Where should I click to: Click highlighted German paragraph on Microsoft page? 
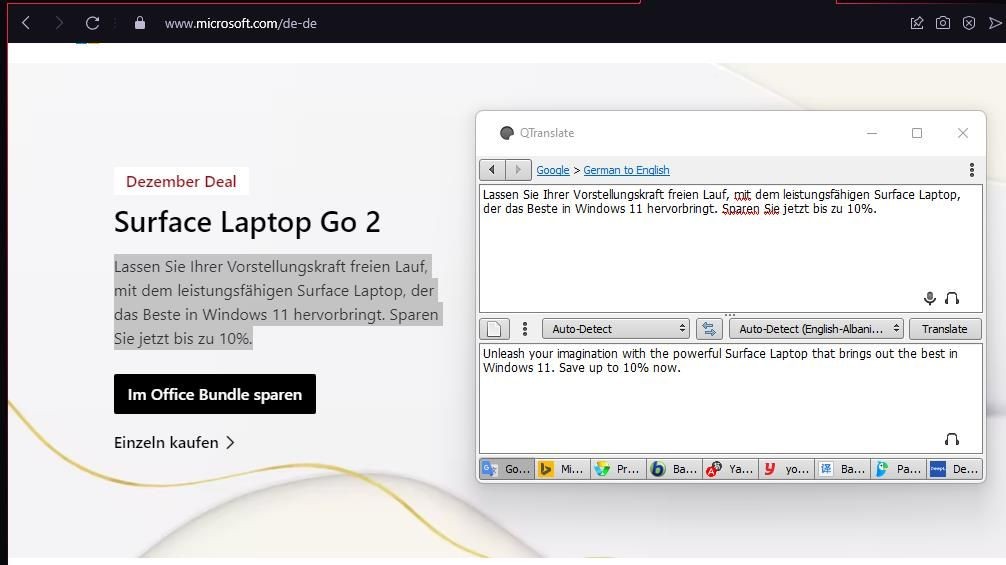[x=278, y=302]
